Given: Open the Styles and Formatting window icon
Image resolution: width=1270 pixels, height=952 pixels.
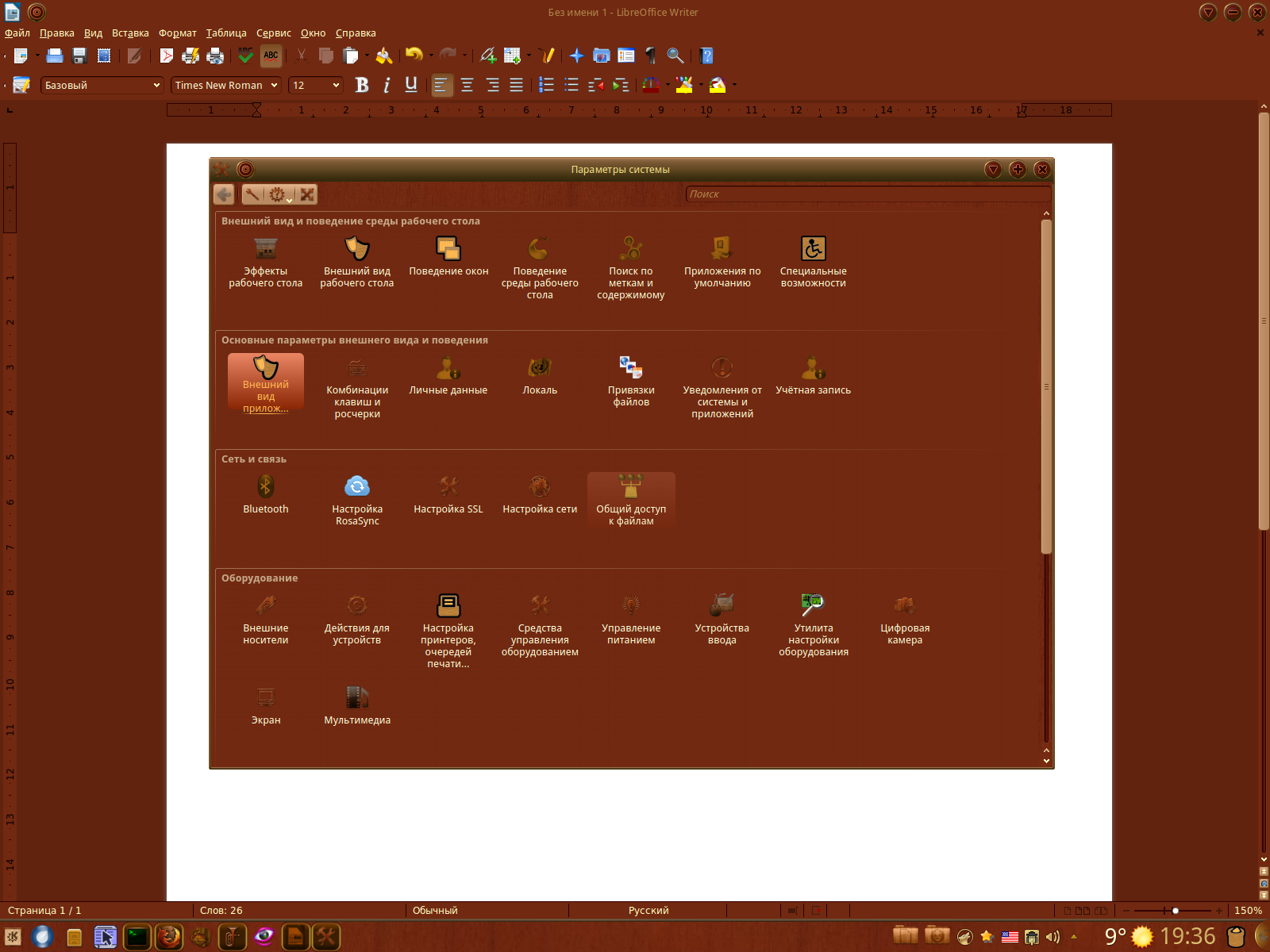Looking at the screenshot, I should tap(21, 85).
